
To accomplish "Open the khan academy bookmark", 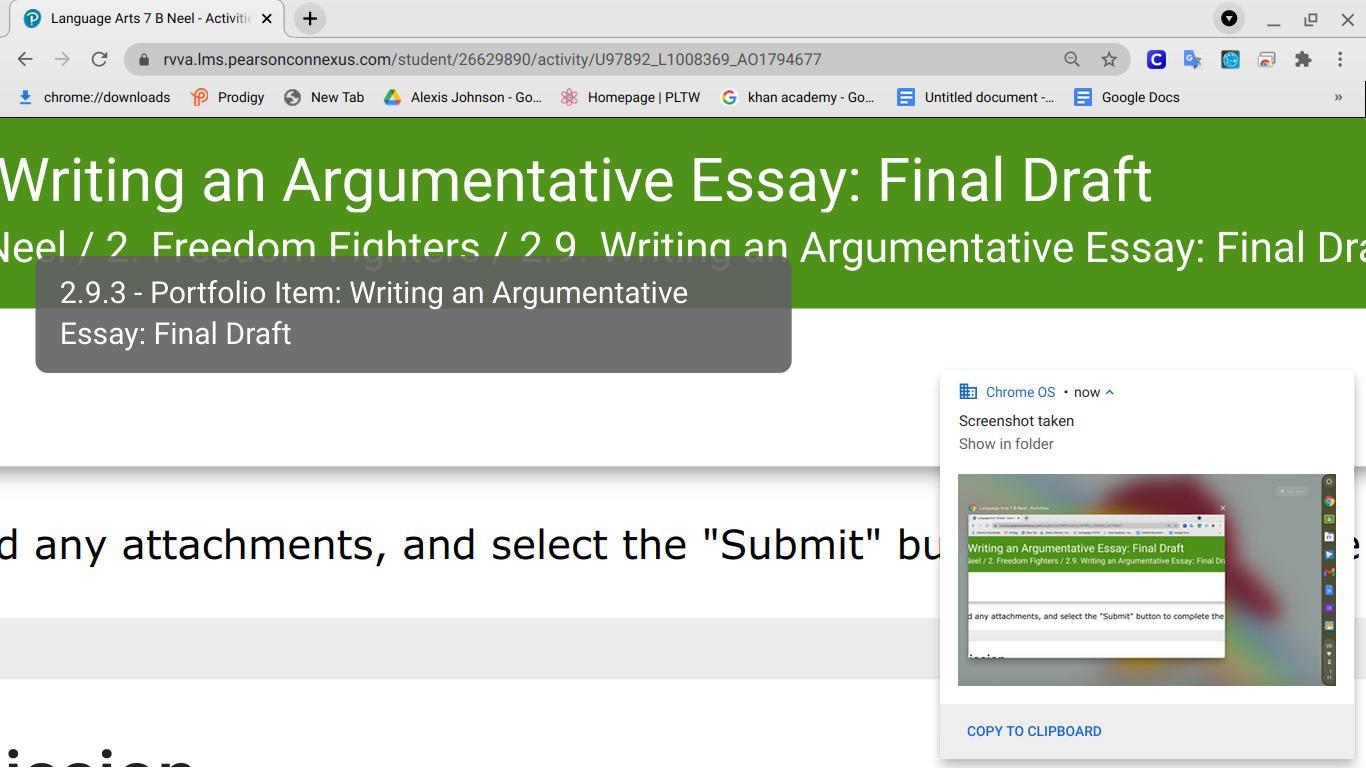I will pyautogui.click(x=798, y=97).
